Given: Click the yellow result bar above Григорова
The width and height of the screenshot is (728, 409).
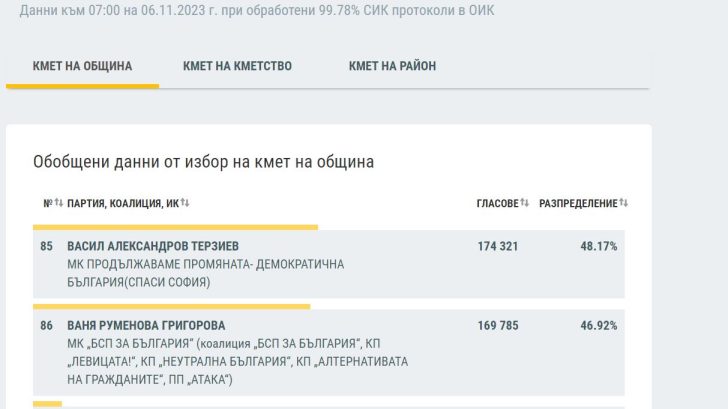Looking at the screenshot, I should (171, 306).
